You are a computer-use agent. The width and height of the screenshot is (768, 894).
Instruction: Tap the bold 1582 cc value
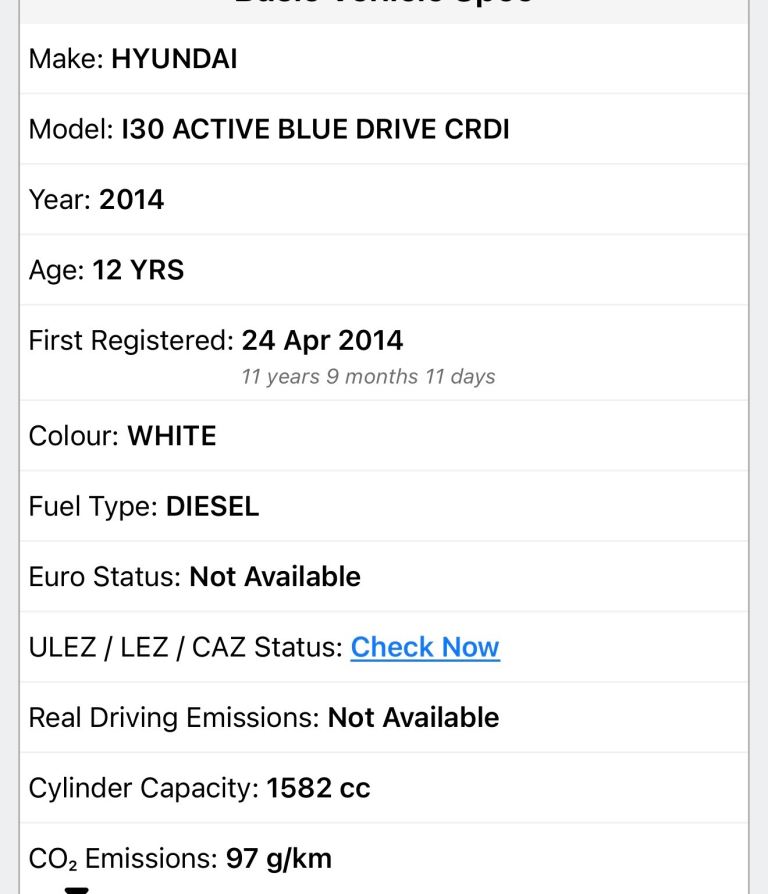tap(318, 788)
